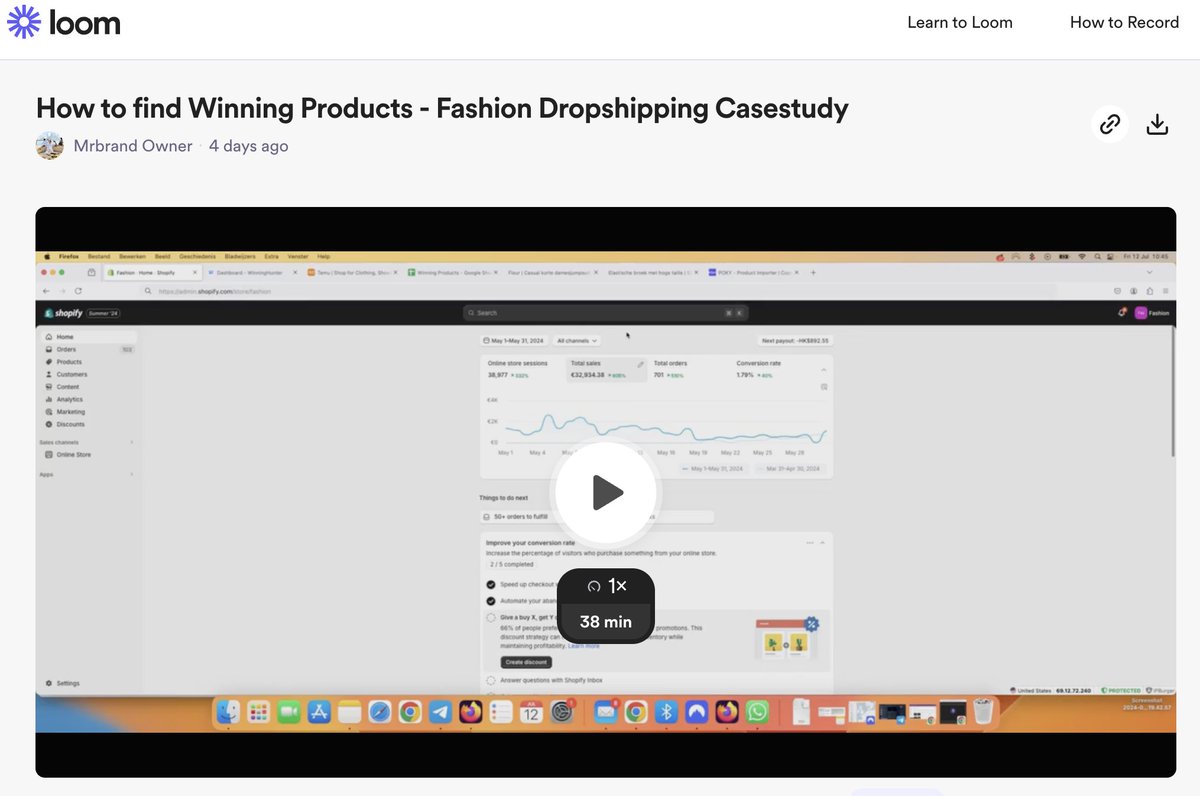Click the '50+ orders to fulfill' item
1200x796 pixels.
[x=520, y=517]
